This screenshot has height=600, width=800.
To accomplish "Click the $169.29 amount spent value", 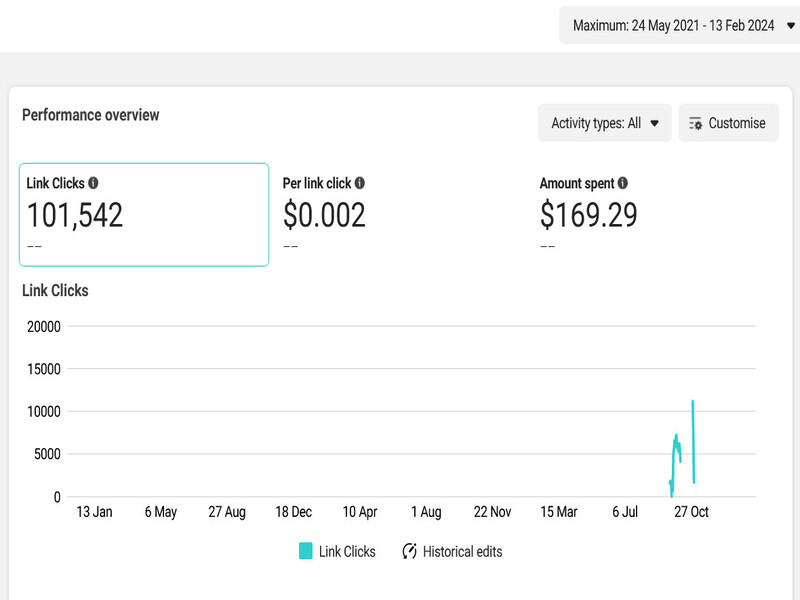I will 588,215.
